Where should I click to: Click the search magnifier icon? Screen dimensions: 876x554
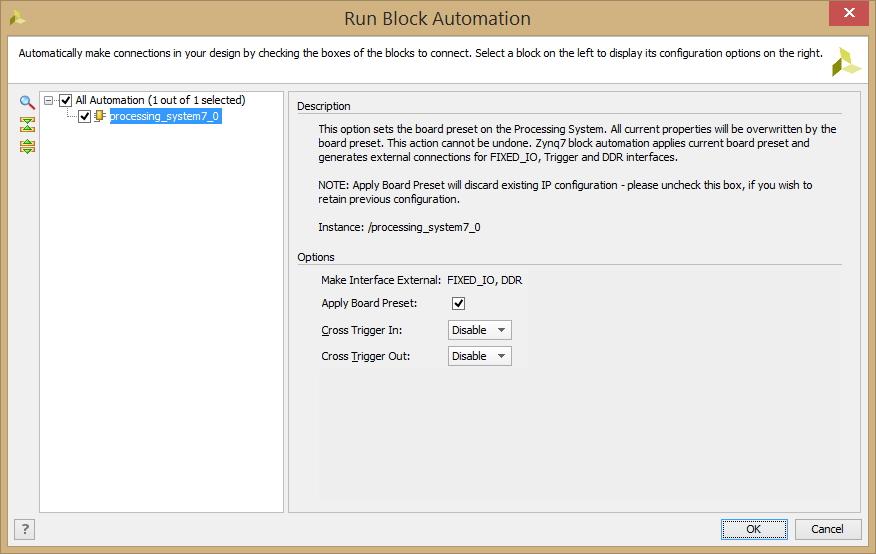[x=27, y=102]
